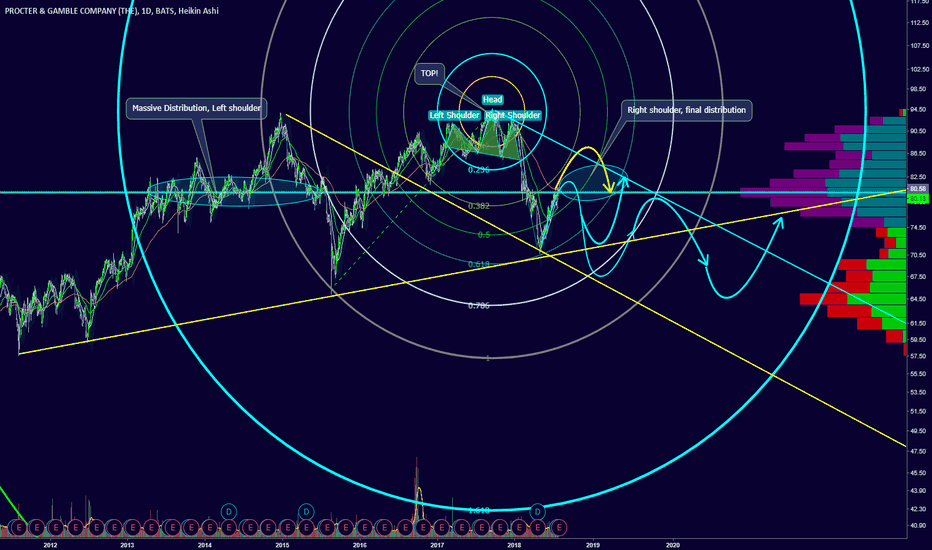Open earnings marker below the 2014 dividend marker
This screenshot has width=932, height=550.
point(229,527)
